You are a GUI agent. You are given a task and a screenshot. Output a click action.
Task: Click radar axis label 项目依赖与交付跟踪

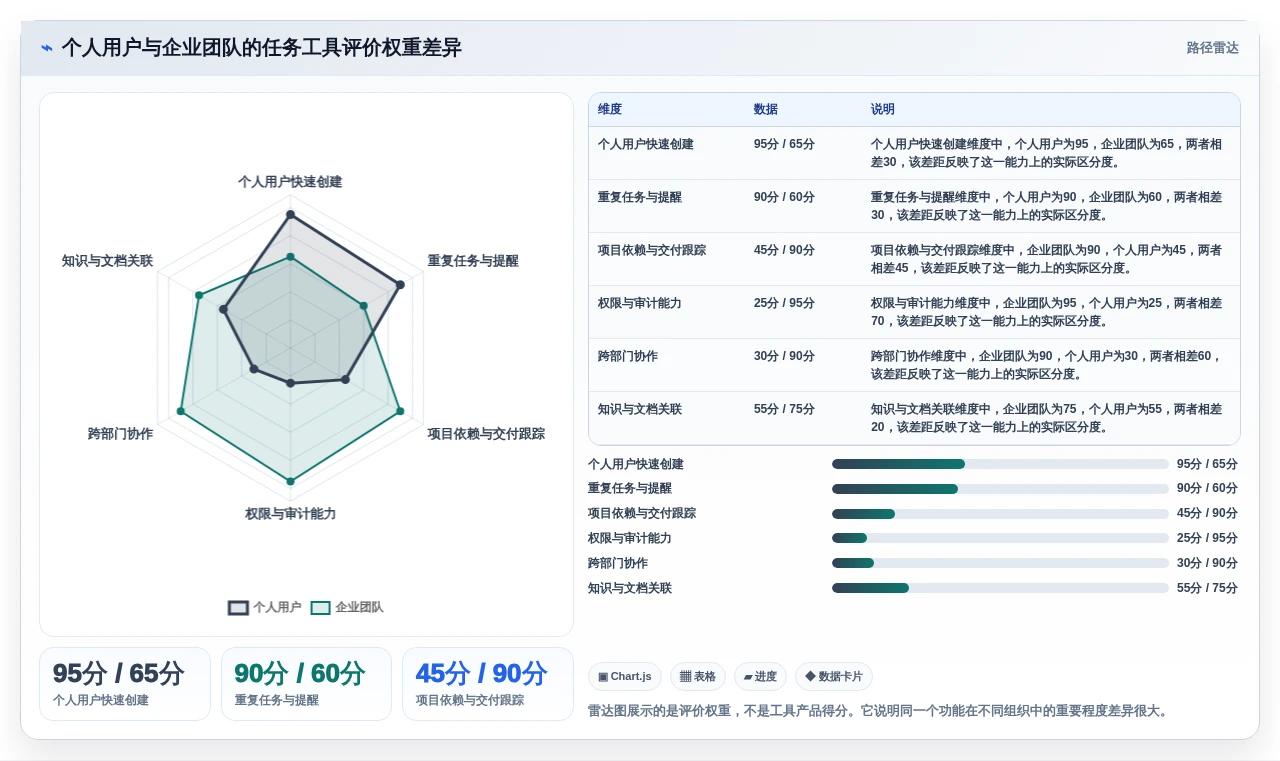(x=486, y=434)
